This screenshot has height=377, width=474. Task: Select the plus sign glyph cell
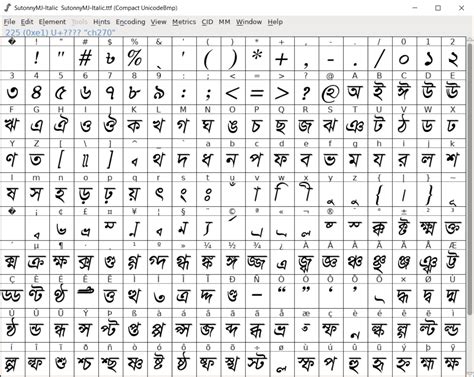click(x=282, y=58)
